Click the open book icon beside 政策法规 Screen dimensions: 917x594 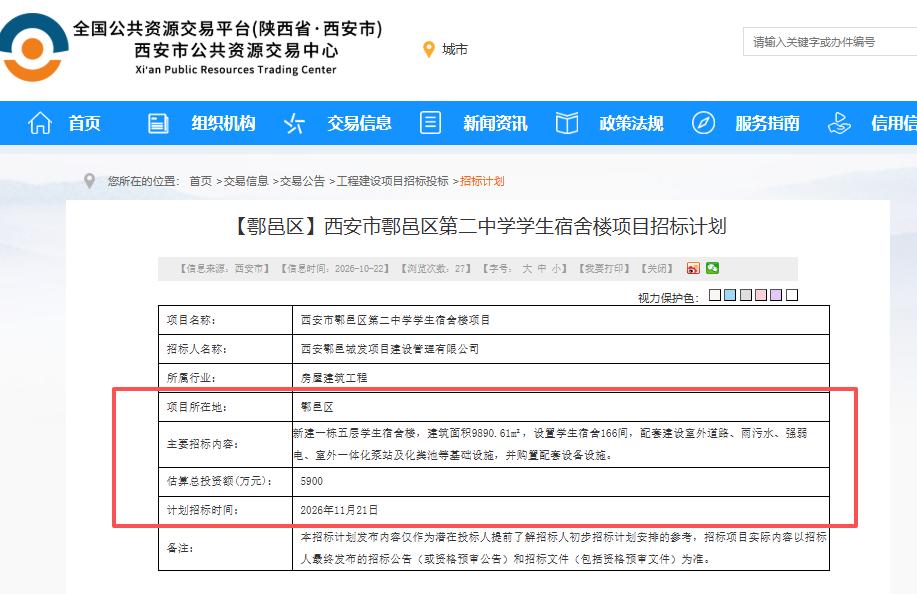tap(567, 123)
